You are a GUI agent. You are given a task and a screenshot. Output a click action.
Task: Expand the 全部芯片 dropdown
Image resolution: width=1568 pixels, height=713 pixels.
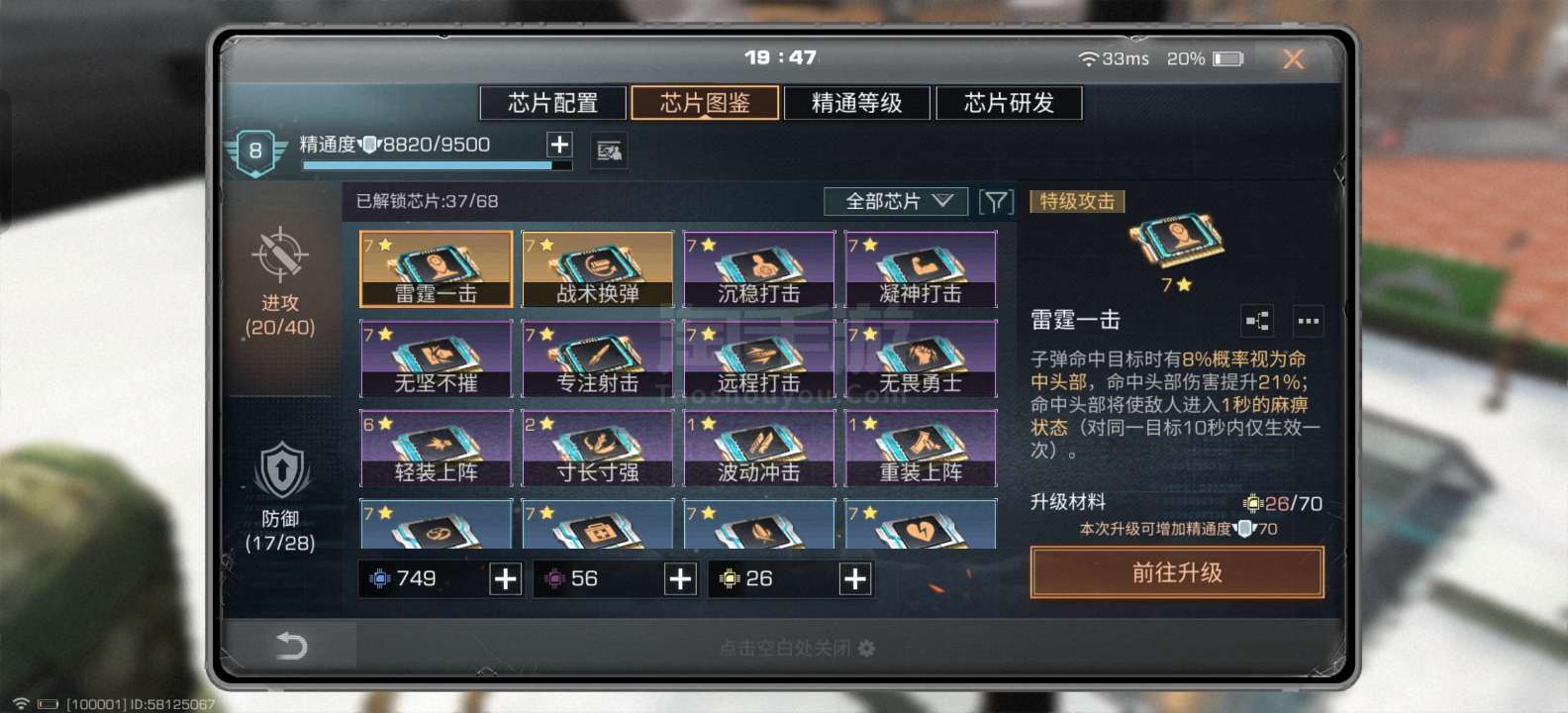[897, 202]
